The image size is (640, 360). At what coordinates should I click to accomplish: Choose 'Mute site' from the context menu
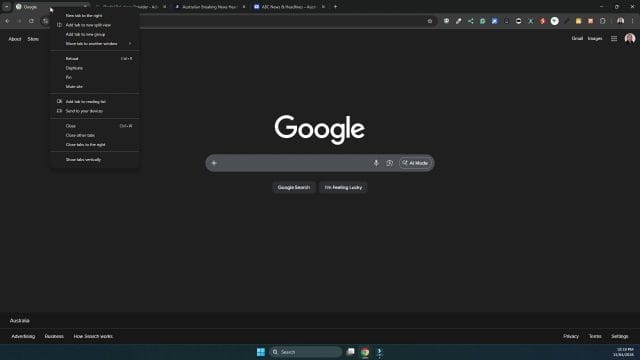95,87
